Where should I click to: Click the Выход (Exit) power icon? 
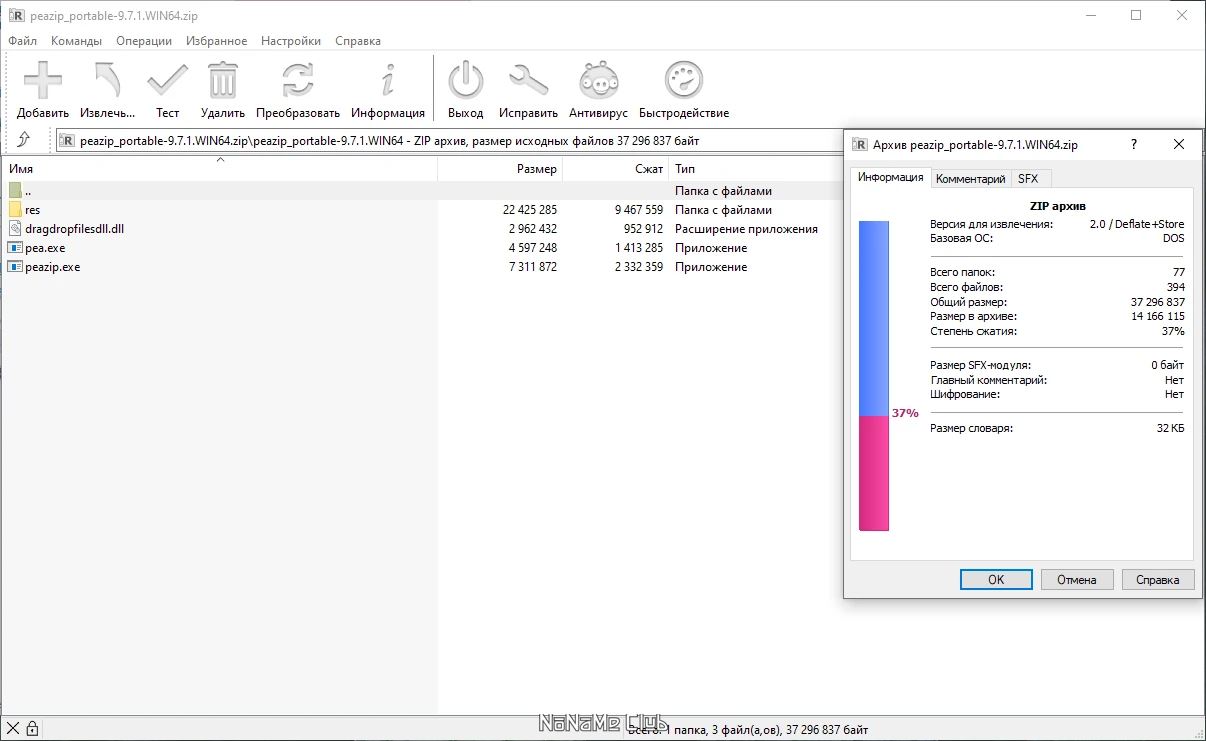[x=465, y=81]
